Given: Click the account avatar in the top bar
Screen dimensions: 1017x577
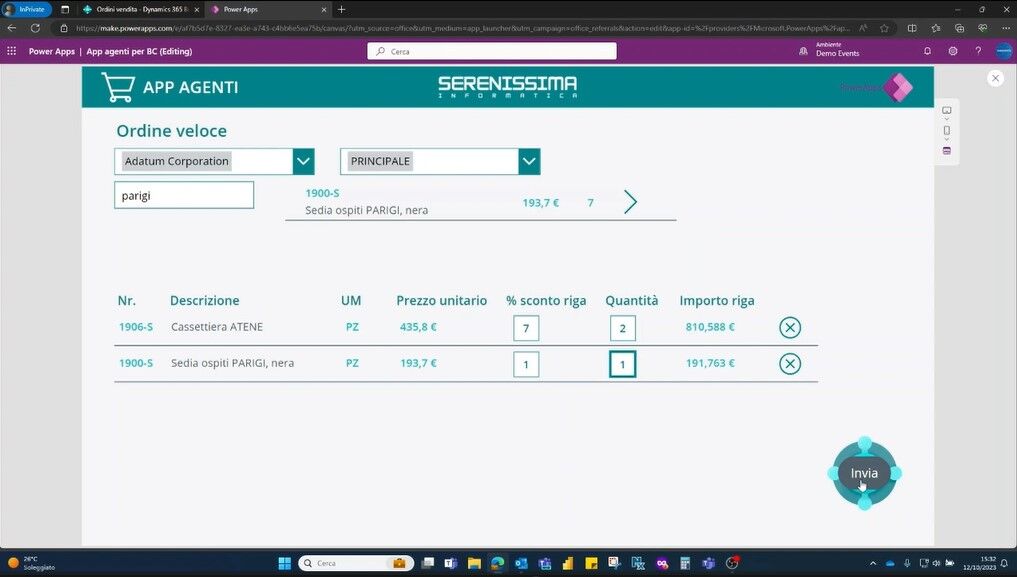Looking at the screenshot, I should coord(1003,51).
